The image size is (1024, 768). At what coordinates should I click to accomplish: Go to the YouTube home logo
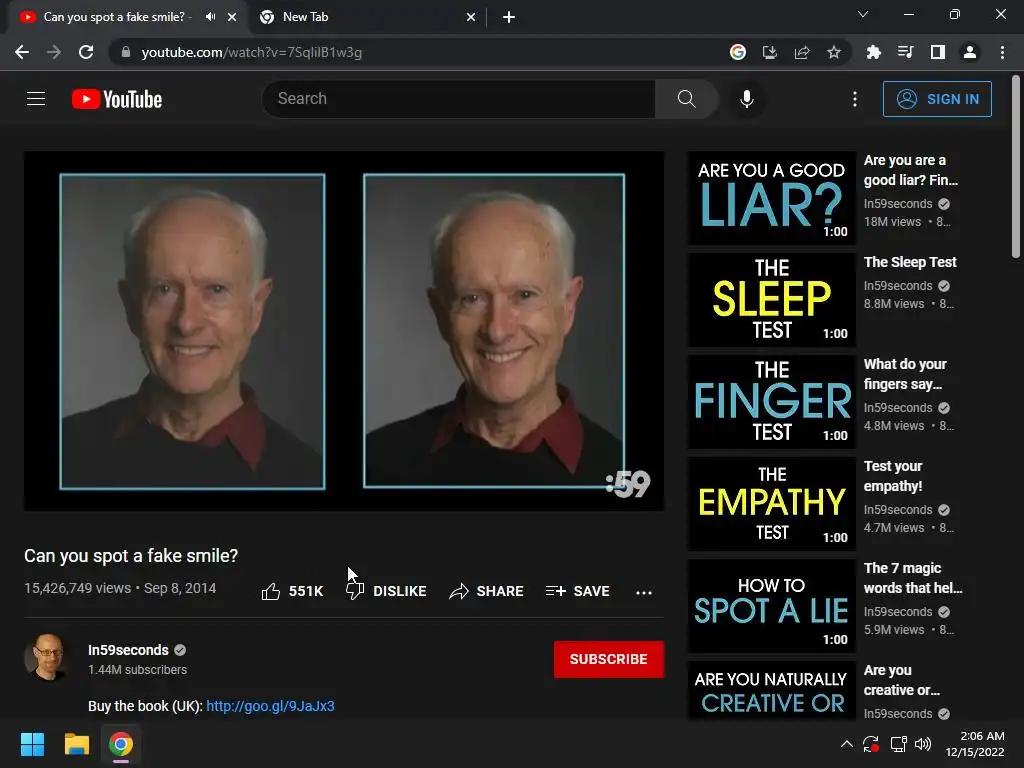(117, 99)
